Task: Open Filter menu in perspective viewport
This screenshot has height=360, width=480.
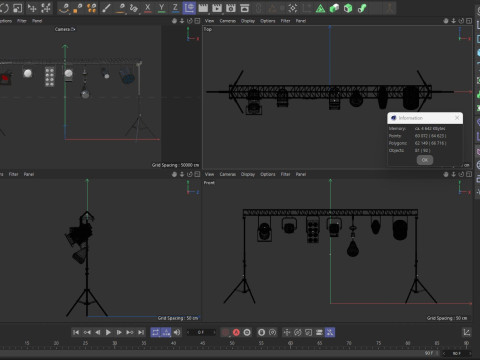Action: click(22, 21)
